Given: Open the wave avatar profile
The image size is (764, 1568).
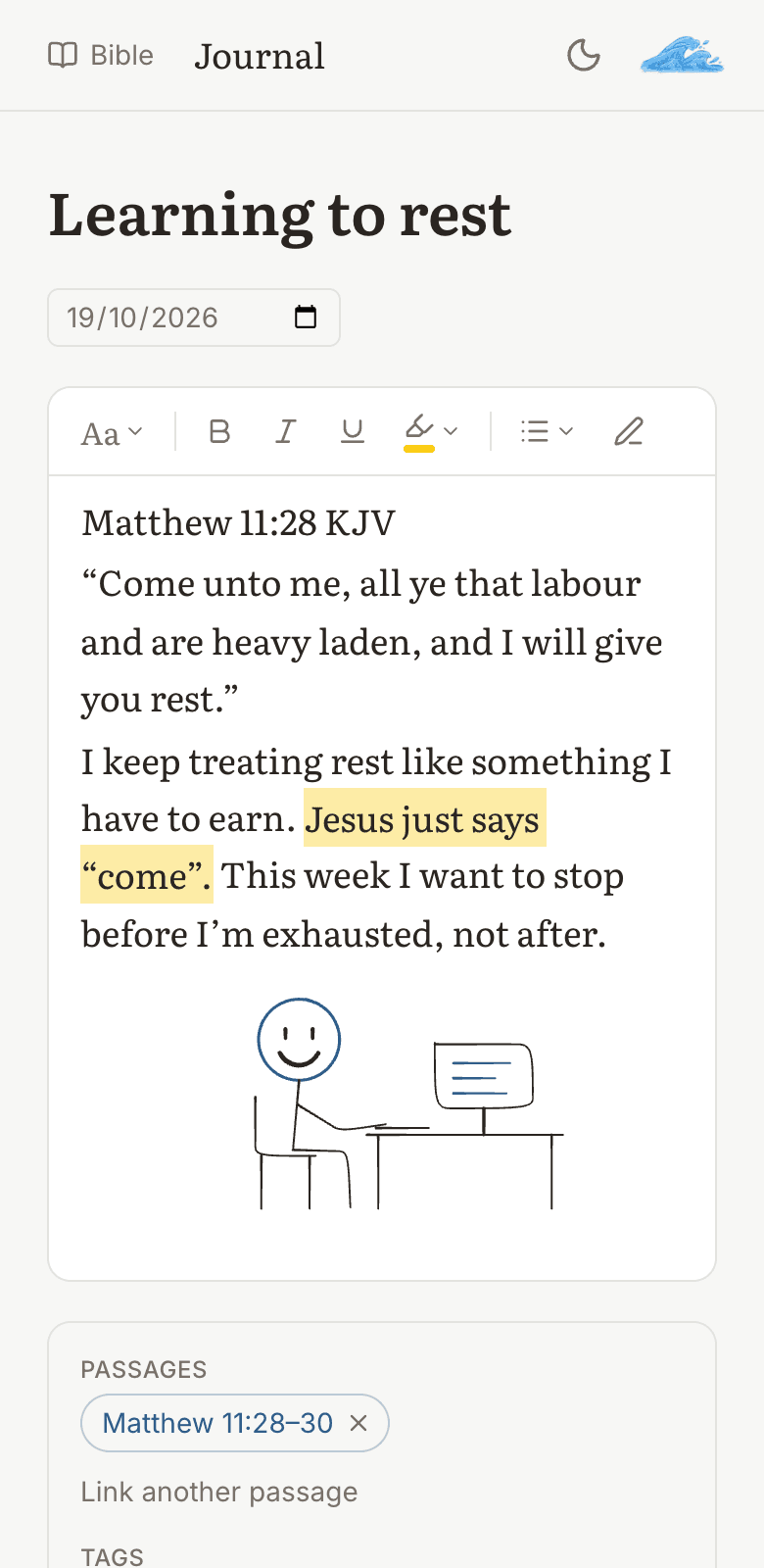Looking at the screenshot, I should tap(682, 55).
